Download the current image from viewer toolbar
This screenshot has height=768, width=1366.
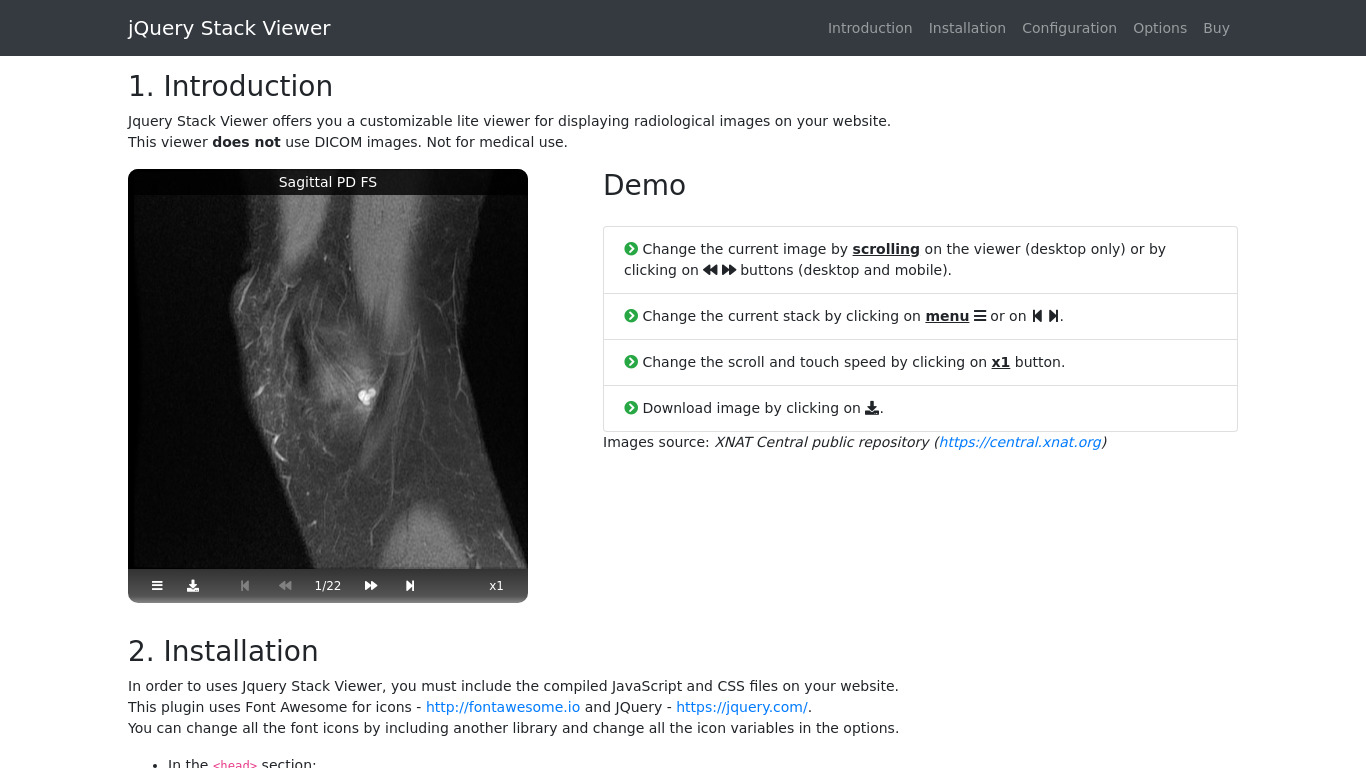coord(193,586)
